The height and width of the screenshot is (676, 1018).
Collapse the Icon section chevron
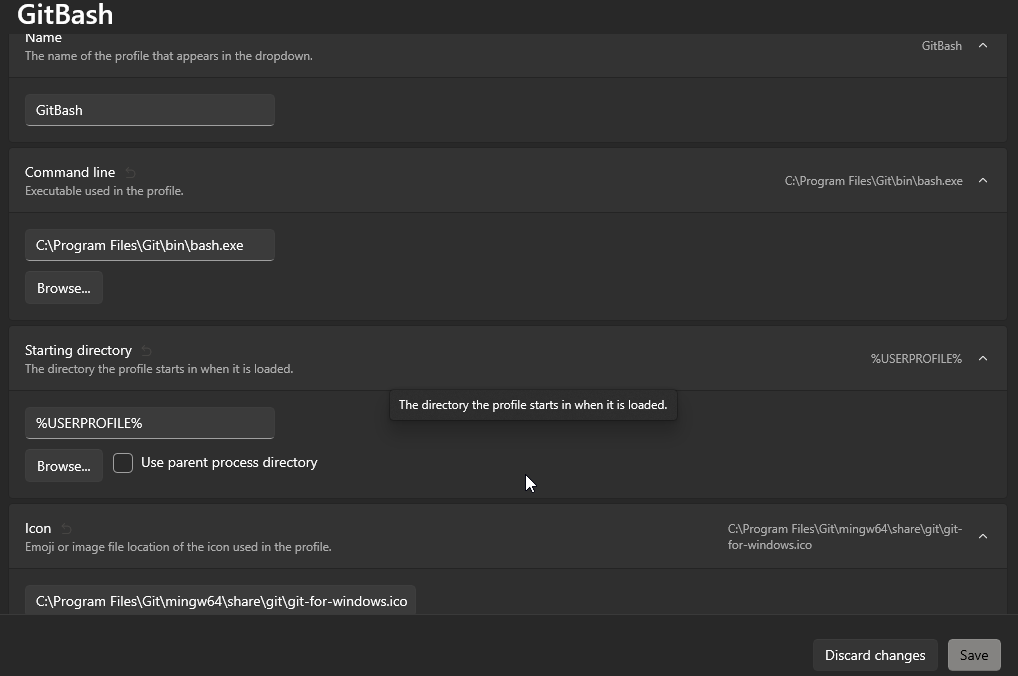coord(982,535)
